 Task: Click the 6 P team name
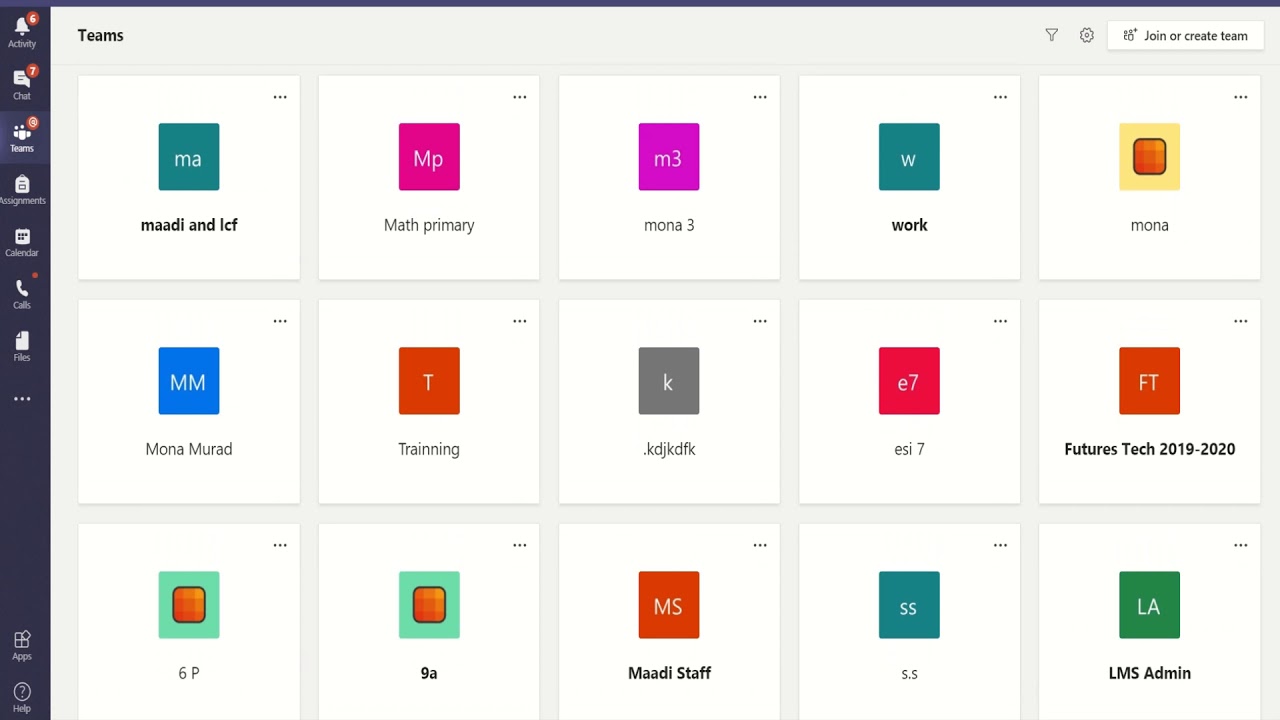(189, 673)
